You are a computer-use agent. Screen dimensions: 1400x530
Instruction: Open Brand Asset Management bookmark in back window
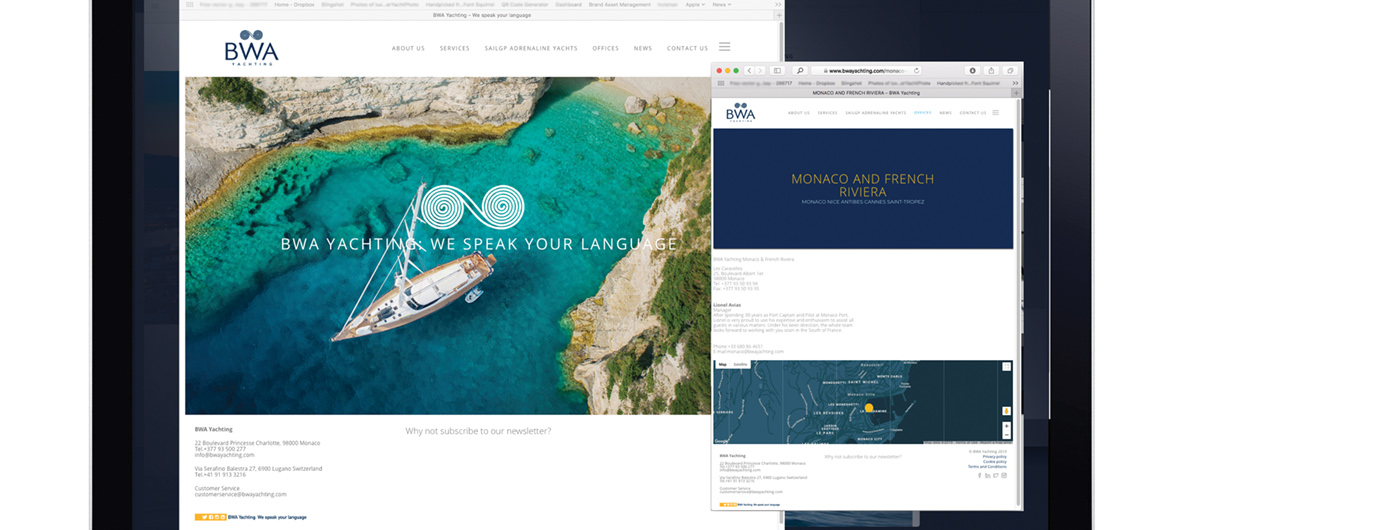(x=620, y=5)
